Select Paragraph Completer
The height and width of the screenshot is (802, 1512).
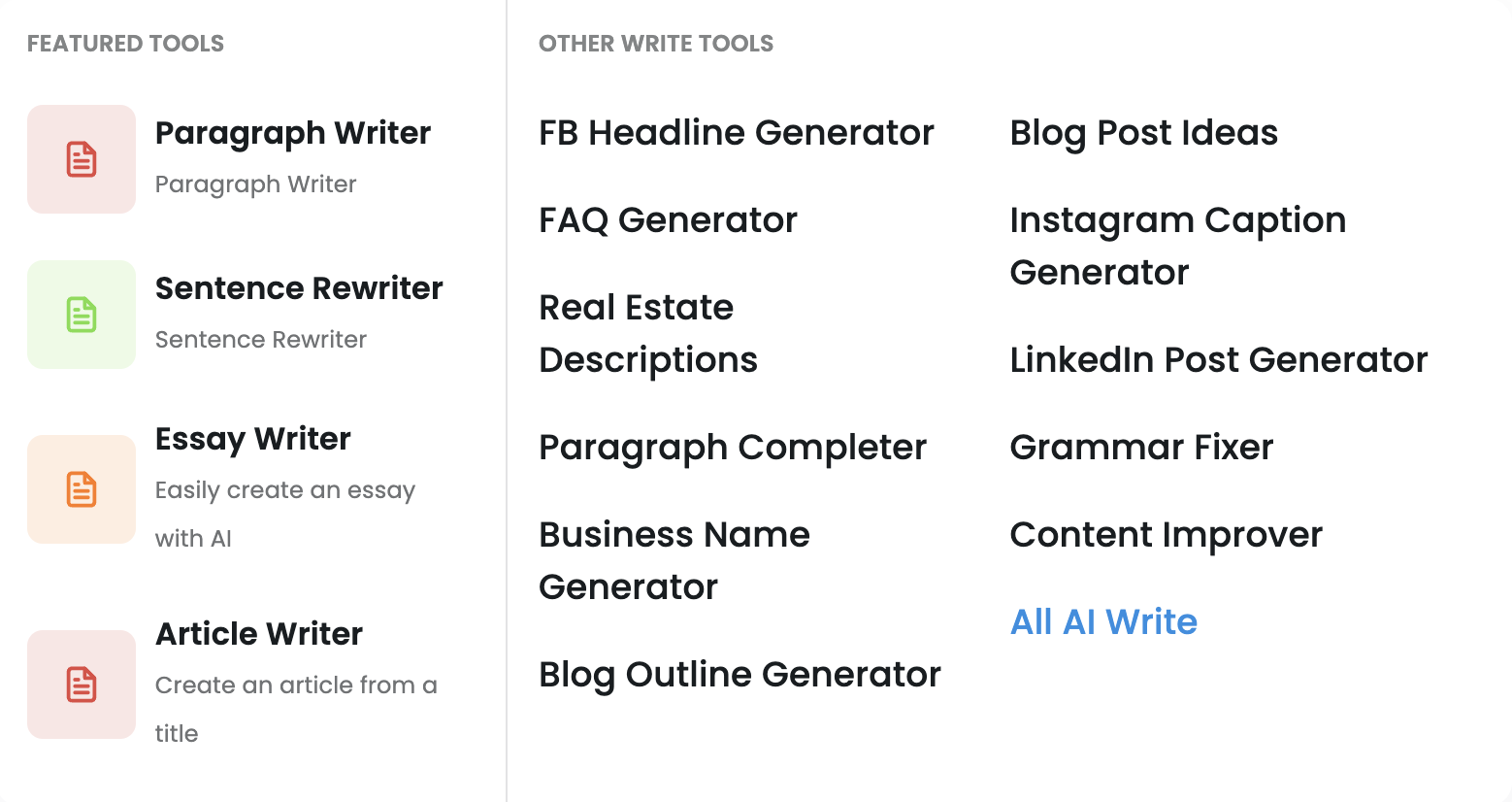tap(733, 448)
